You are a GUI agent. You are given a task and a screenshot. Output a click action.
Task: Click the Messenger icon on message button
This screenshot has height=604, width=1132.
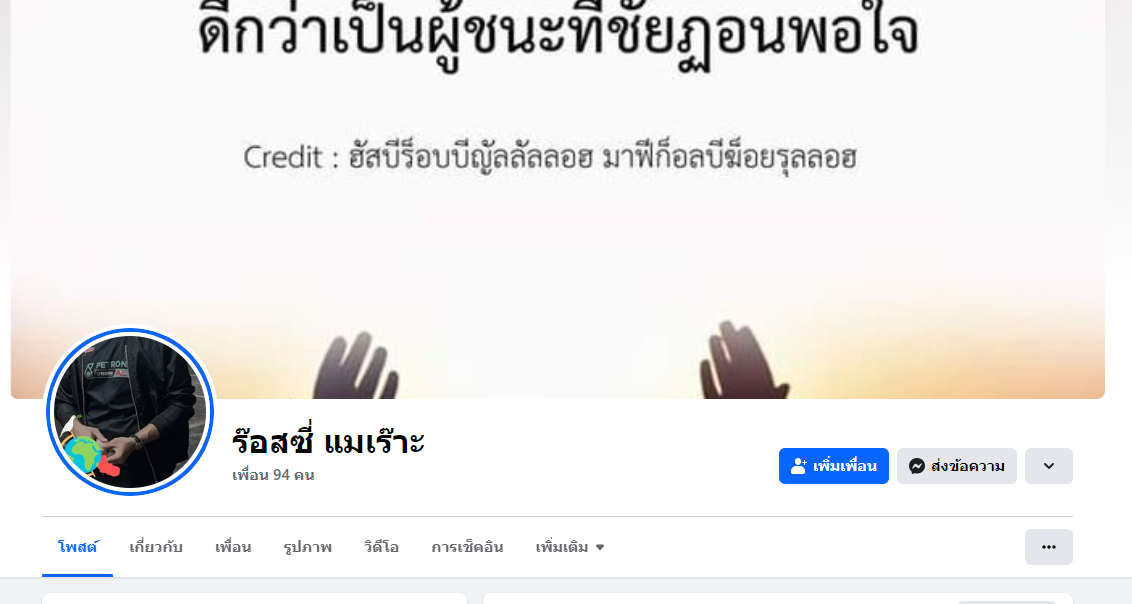[917, 466]
